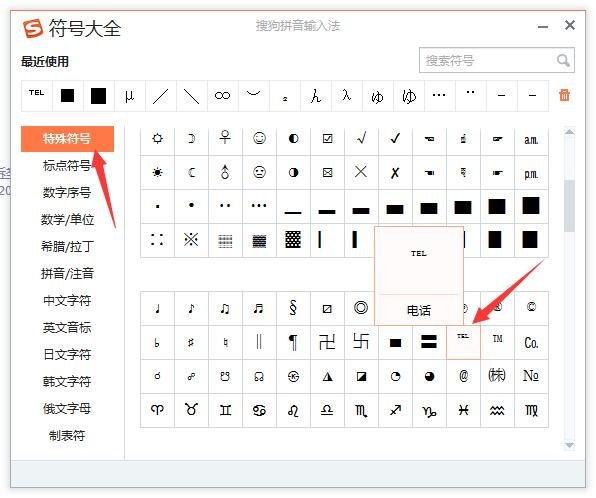Insert recent infinity ∞ symbol
Screen dimensions: 596x498
coord(223,96)
